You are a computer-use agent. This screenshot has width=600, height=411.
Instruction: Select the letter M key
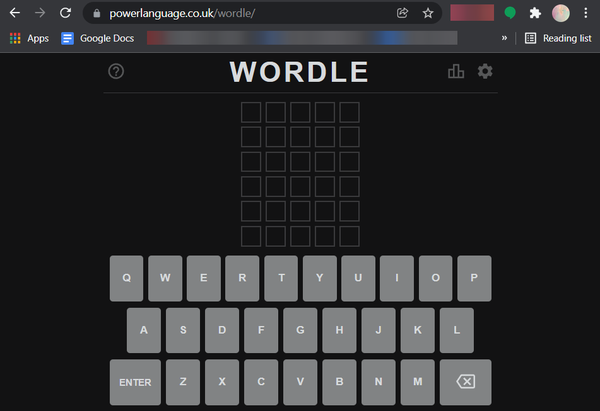point(417,382)
